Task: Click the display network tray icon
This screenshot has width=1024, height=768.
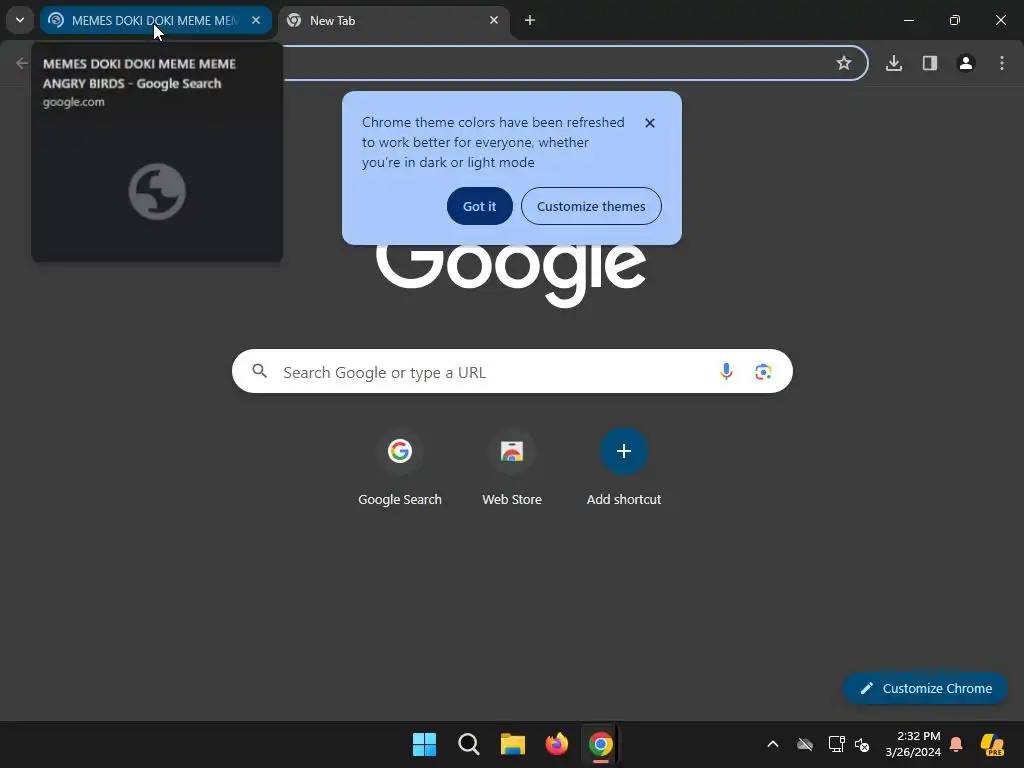Action: (837, 744)
